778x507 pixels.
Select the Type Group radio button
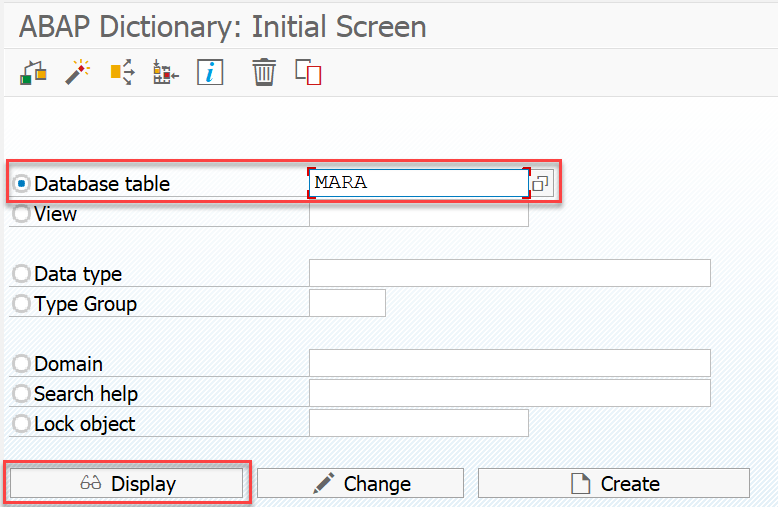pyautogui.click(x=22, y=304)
